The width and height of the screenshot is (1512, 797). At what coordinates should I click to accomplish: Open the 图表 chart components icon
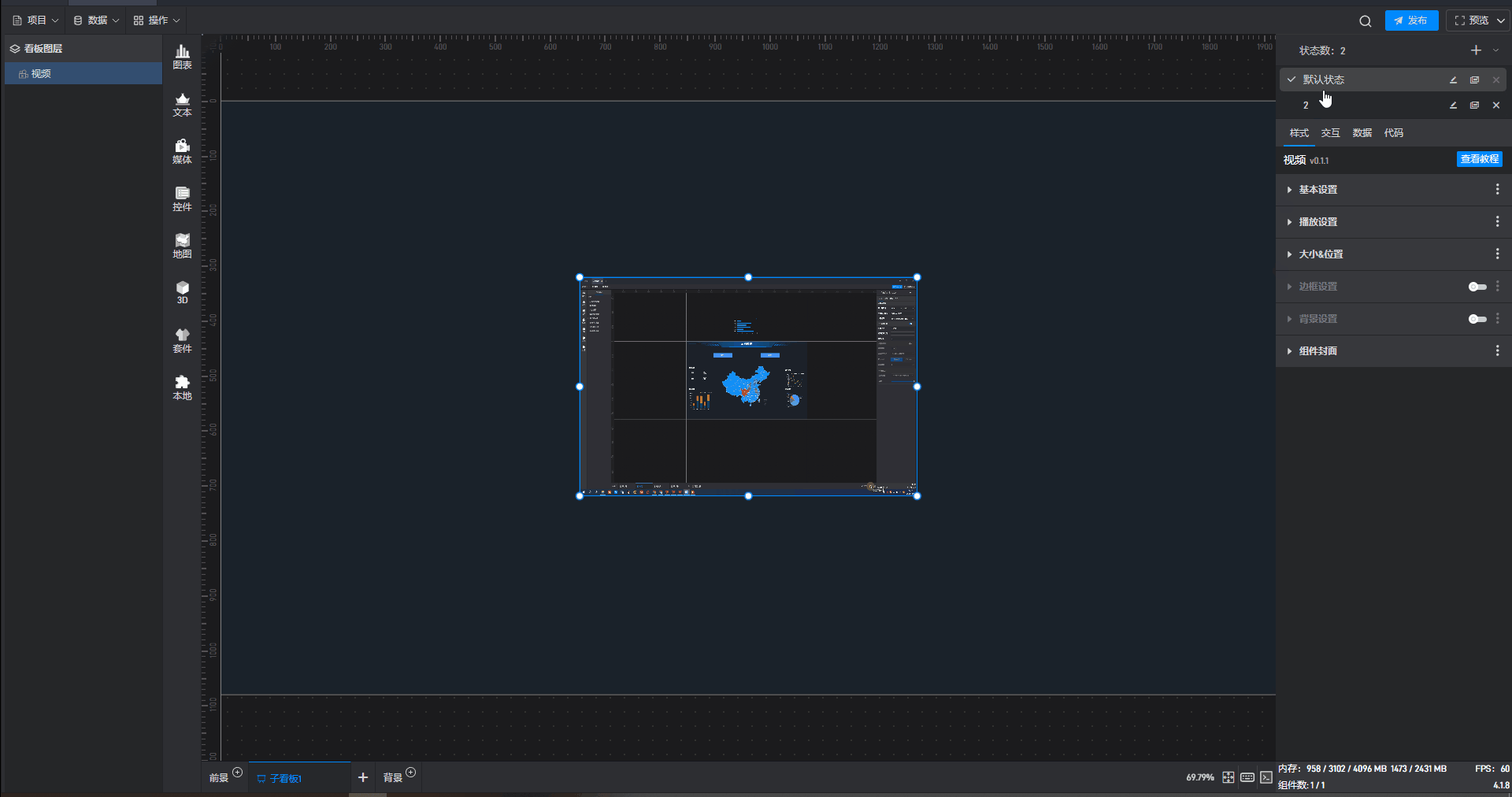pos(182,57)
